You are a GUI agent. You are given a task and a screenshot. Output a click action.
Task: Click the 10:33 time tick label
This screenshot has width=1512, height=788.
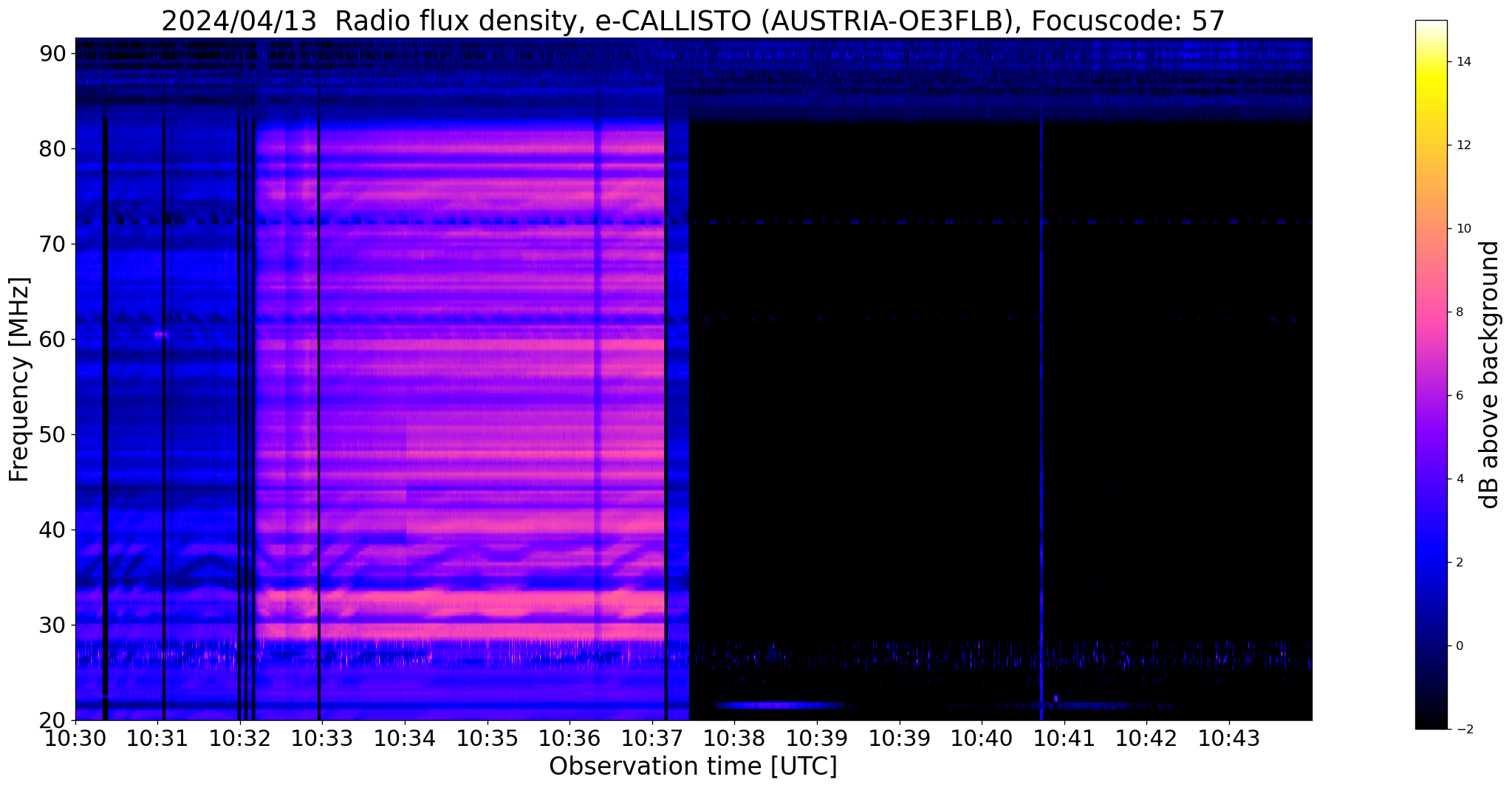(x=323, y=739)
